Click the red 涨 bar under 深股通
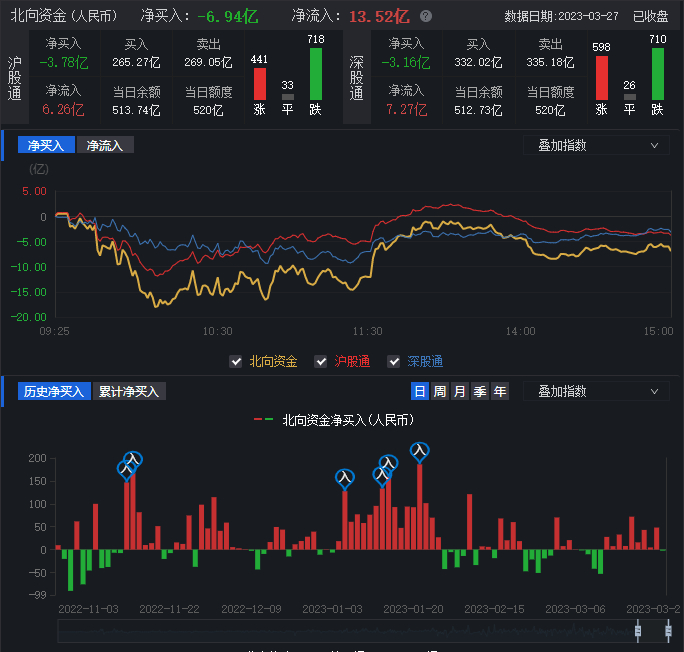684x652 pixels. click(x=602, y=77)
